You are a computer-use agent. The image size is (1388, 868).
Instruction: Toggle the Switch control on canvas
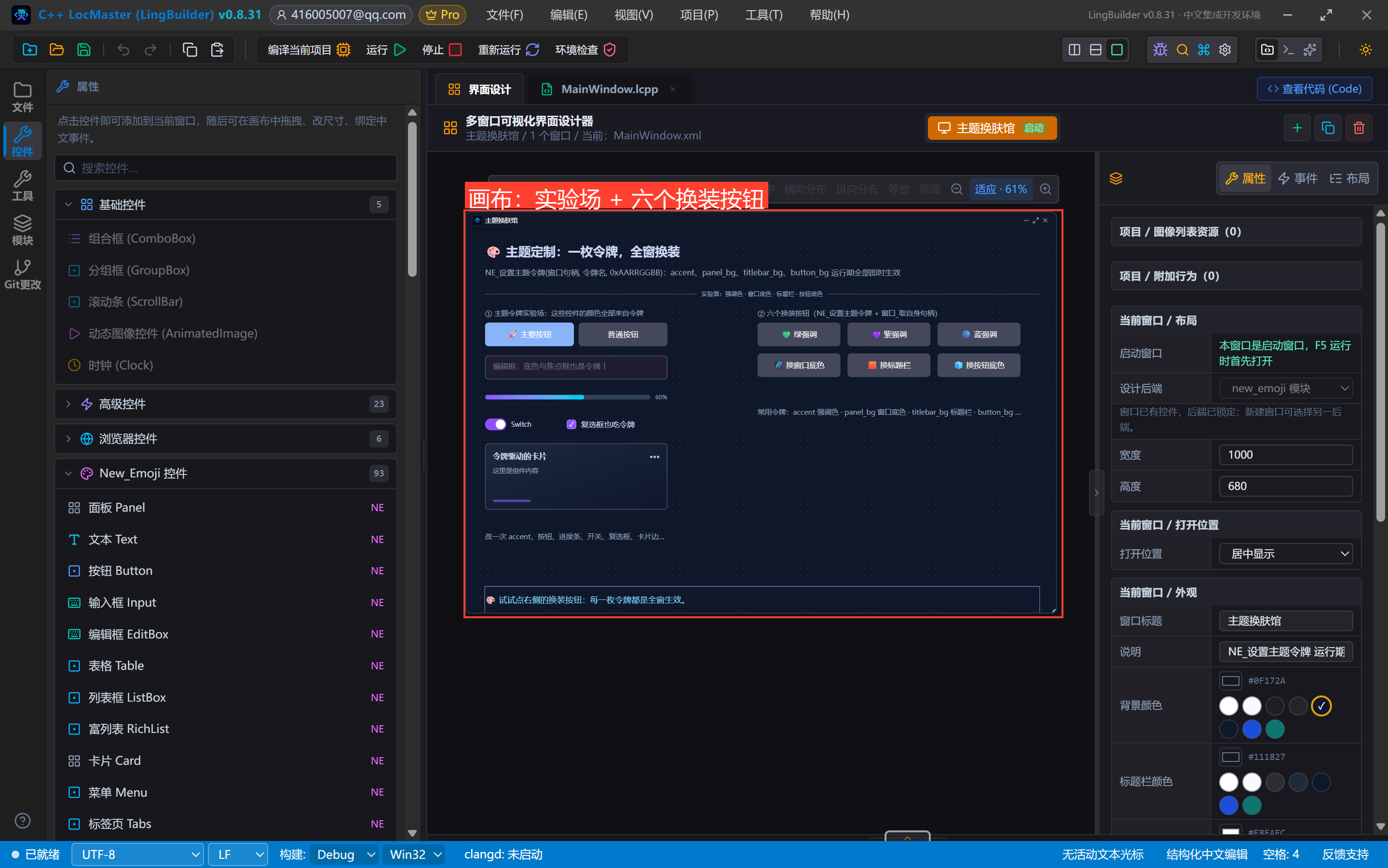click(x=495, y=424)
